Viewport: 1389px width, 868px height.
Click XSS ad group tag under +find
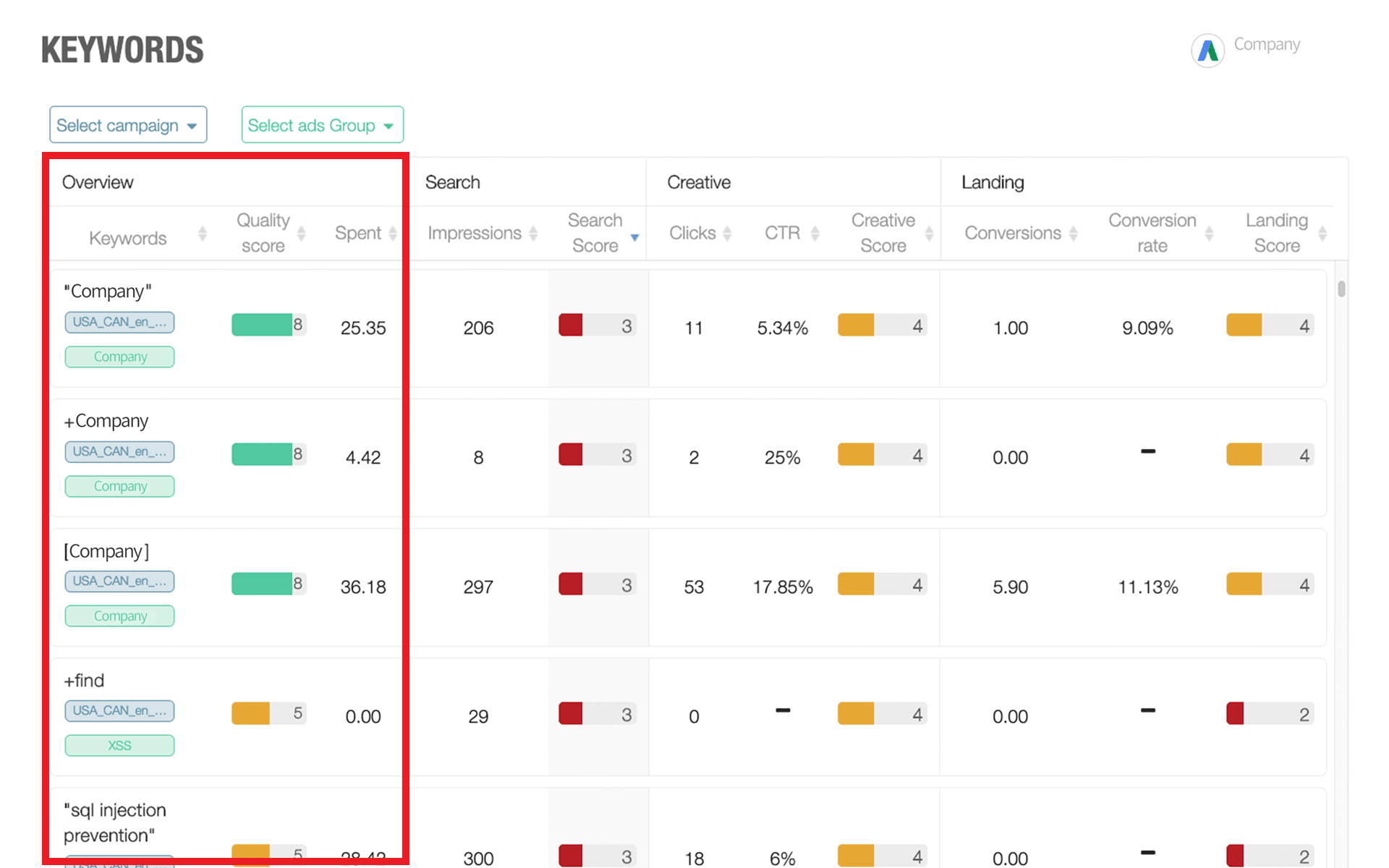[x=119, y=746]
